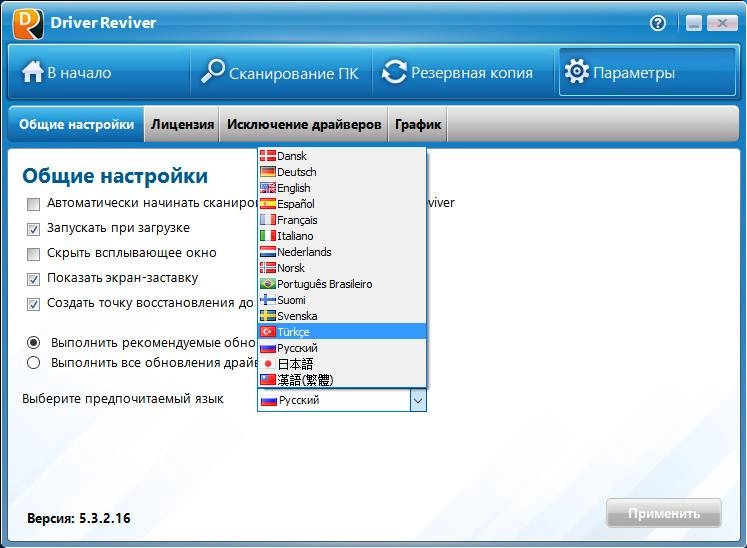747x548 pixels.
Task: Click the Turkish flag icon
Action: pos(268,332)
